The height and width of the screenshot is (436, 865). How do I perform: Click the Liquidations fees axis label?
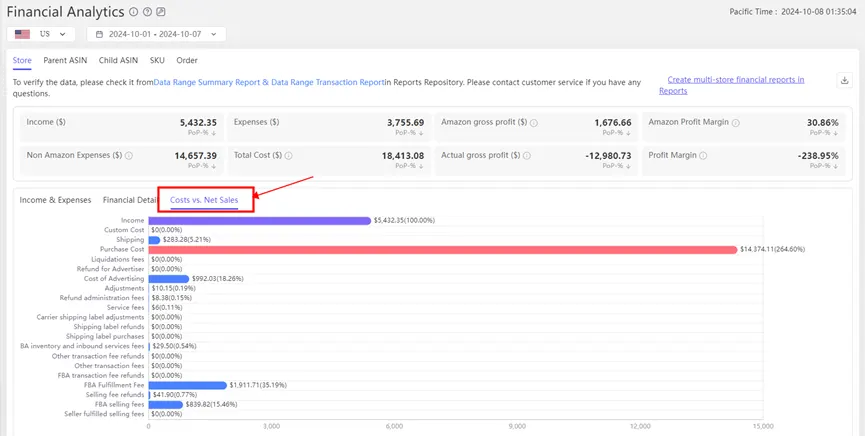[x=118, y=259]
